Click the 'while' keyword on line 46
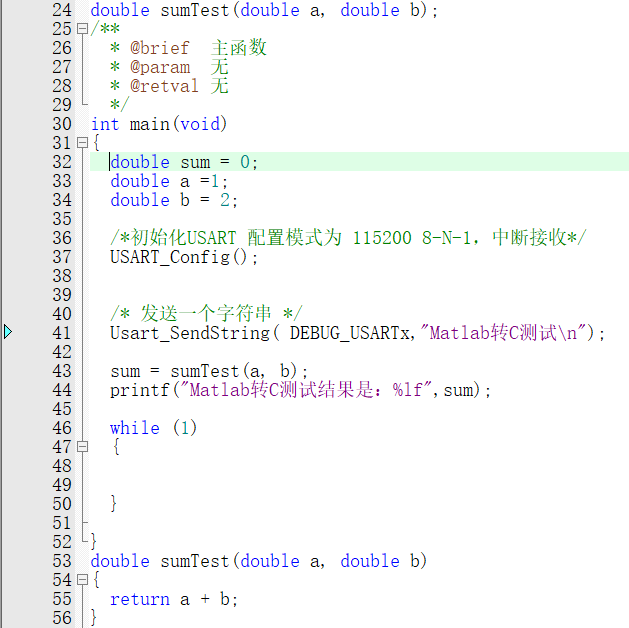The height and width of the screenshot is (628, 629). pyautogui.click(x=135, y=428)
